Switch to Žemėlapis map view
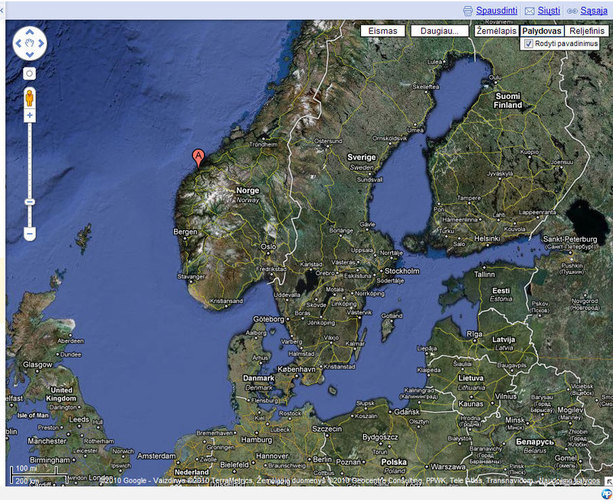This screenshot has height=500, width=613. coord(496,31)
